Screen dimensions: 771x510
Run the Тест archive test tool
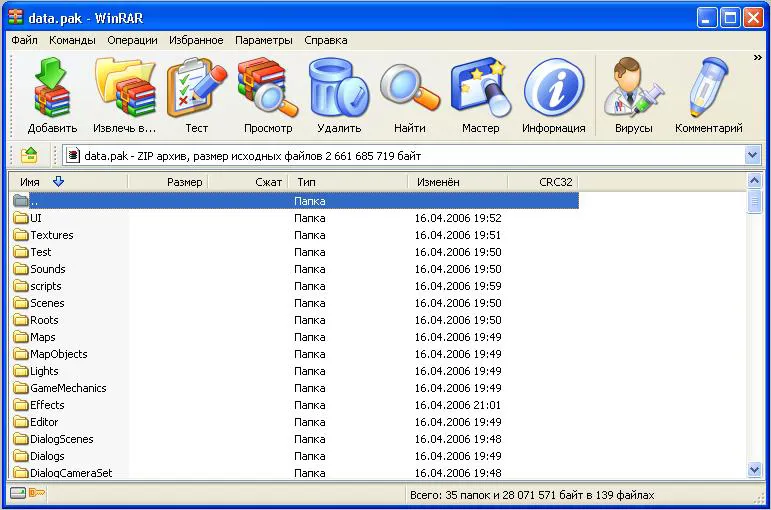tap(197, 87)
